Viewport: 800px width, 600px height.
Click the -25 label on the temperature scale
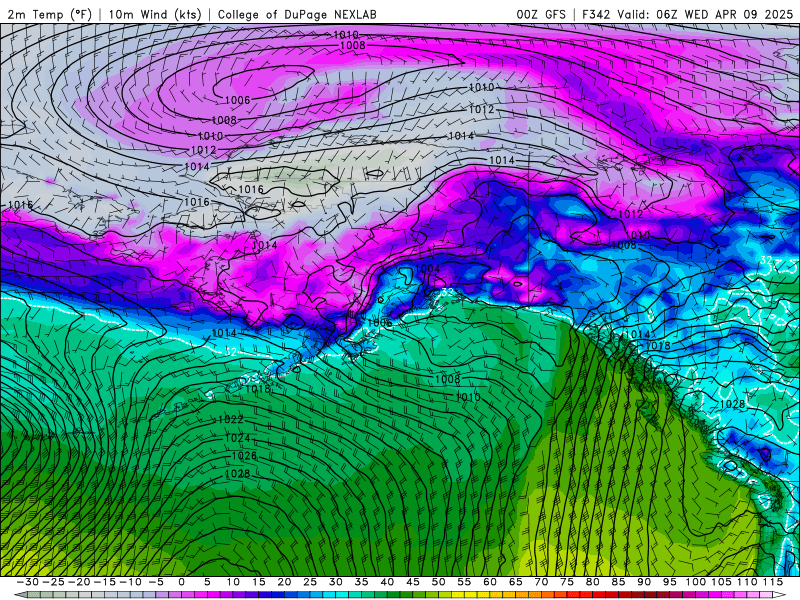(x=53, y=582)
